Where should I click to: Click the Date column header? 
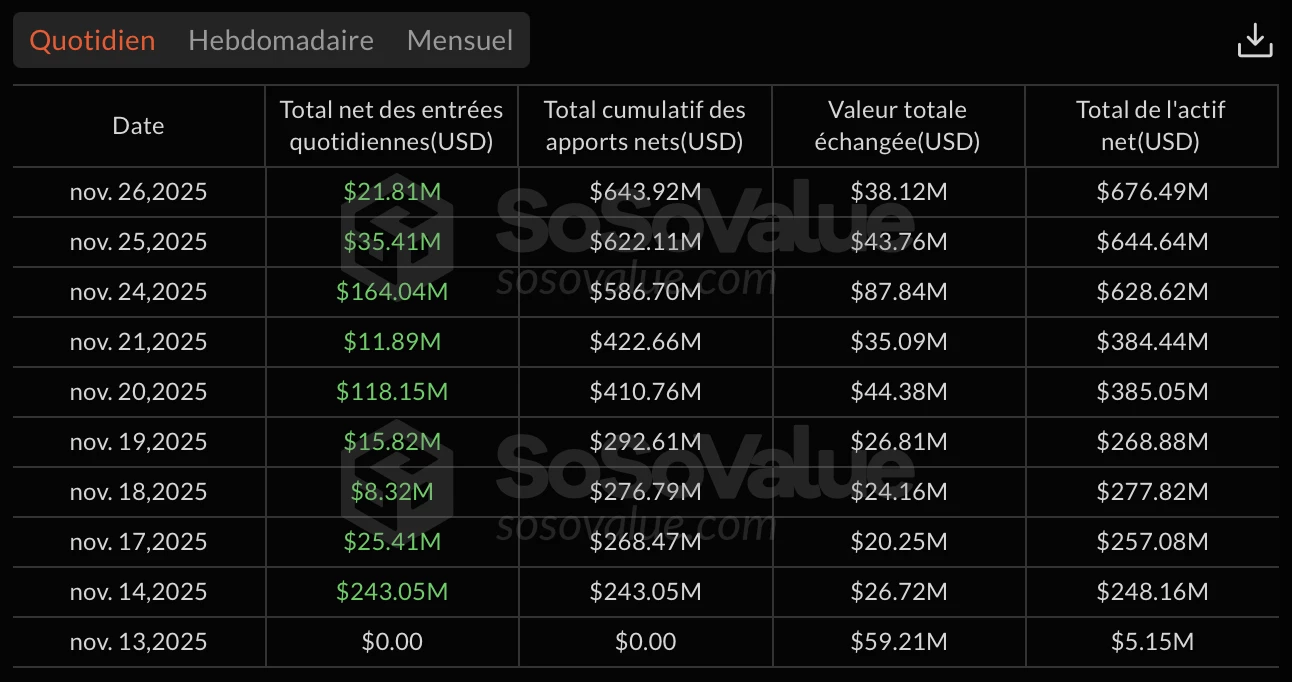point(138,125)
